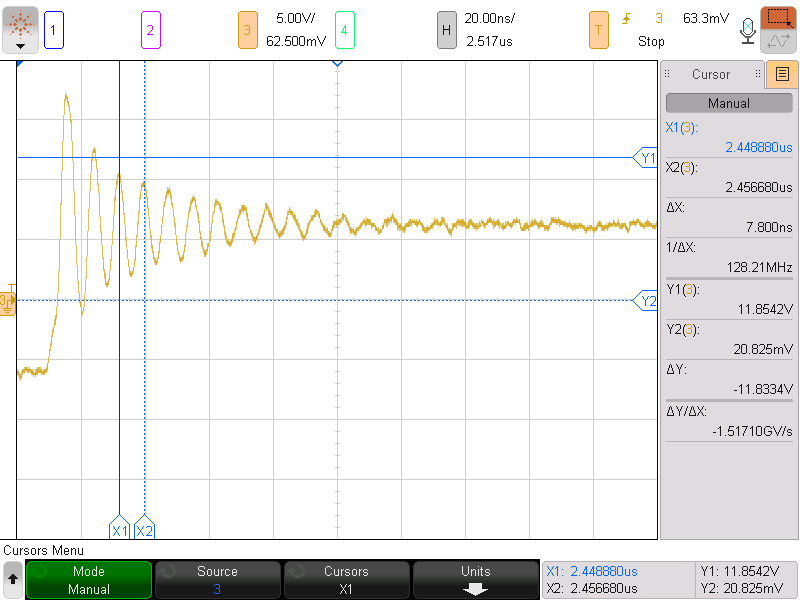The height and width of the screenshot is (601, 800).
Task: Click the Manual cursor mode button
Action: point(729,103)
